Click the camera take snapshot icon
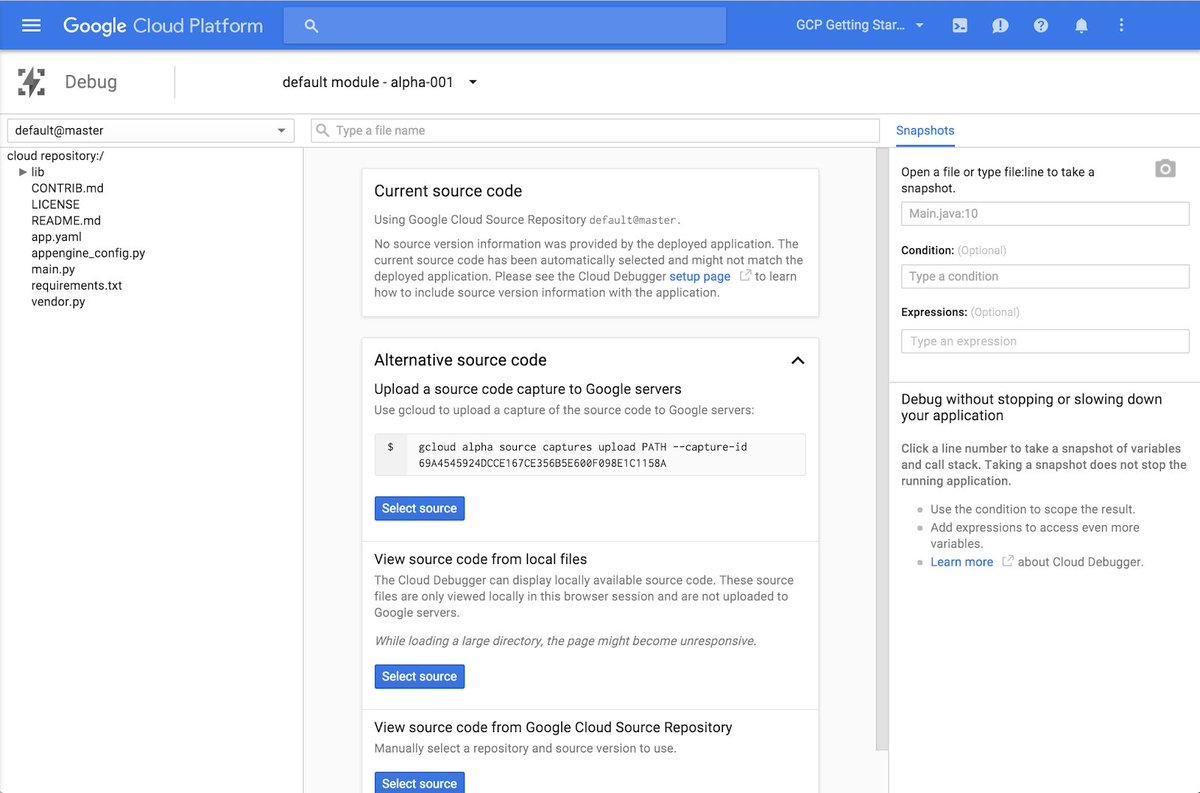1200x793 pixels. 1165,168
